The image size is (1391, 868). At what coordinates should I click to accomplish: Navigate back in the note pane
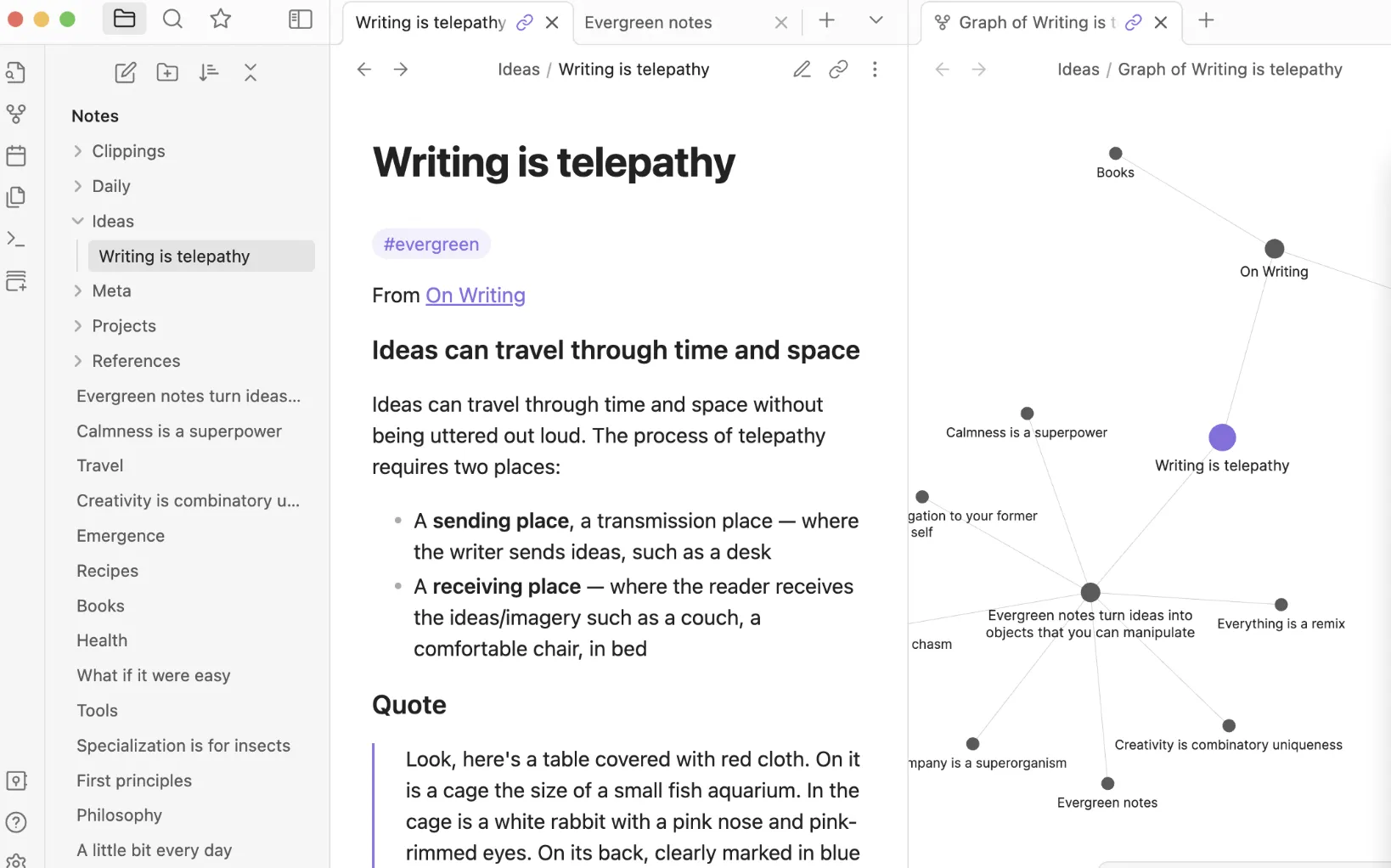point(364,69)
